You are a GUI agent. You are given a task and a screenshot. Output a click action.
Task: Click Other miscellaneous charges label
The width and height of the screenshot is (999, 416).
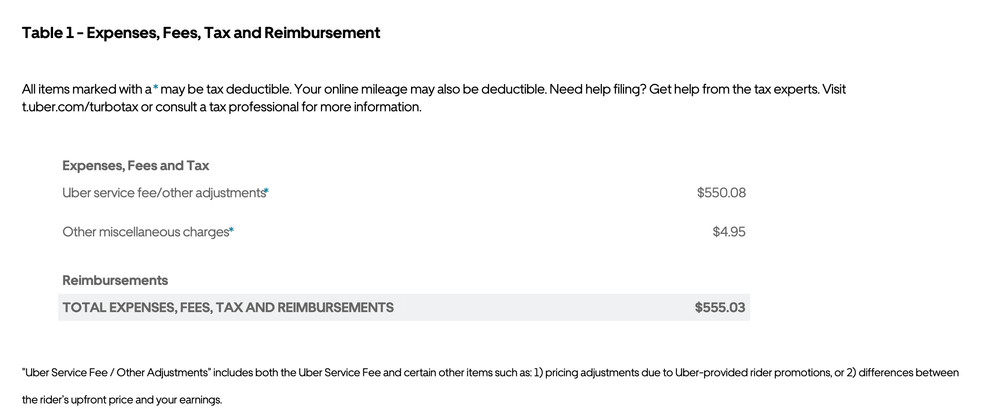[145, 232]
